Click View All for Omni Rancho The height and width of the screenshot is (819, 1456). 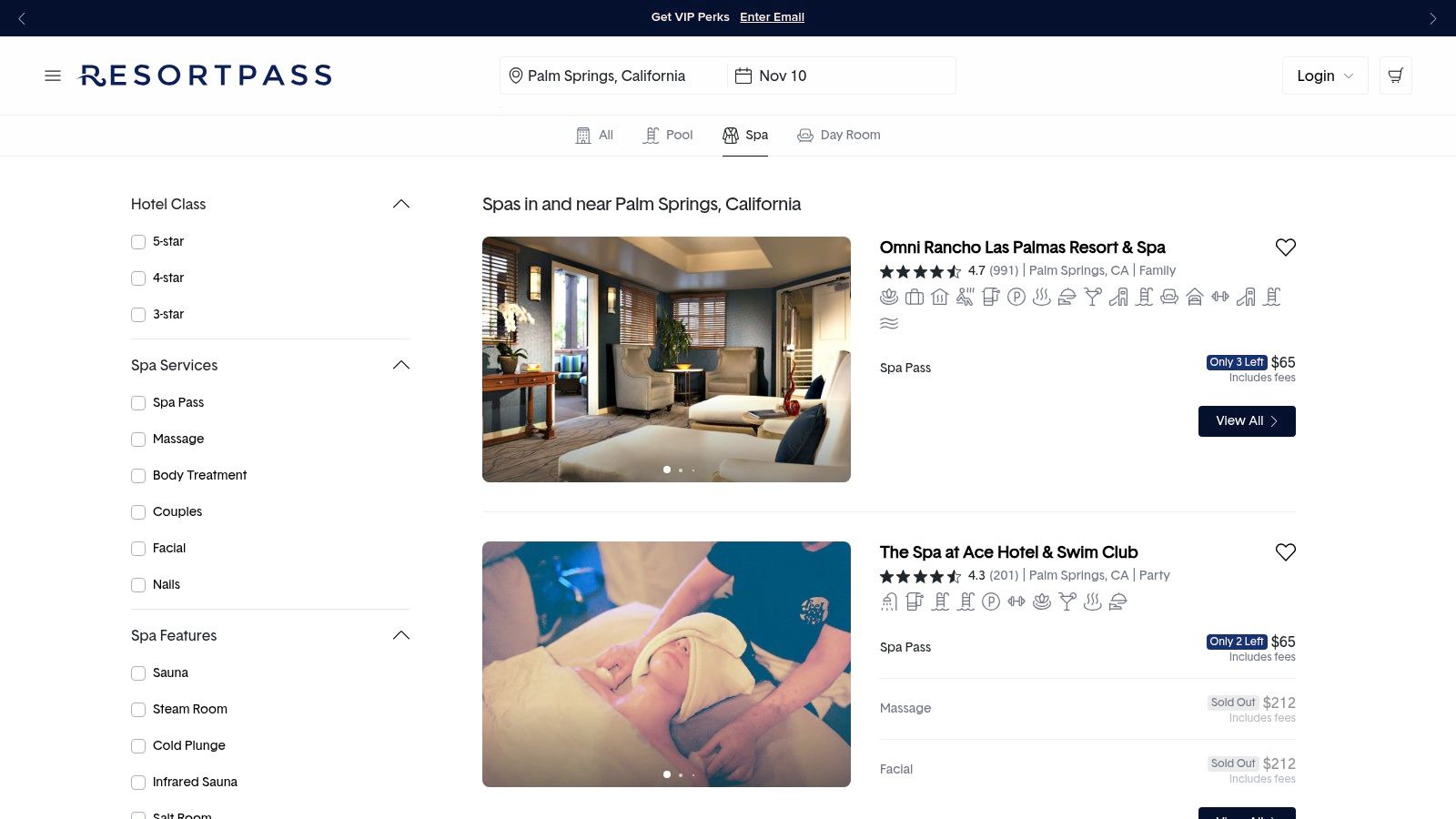coord(1246,421)
